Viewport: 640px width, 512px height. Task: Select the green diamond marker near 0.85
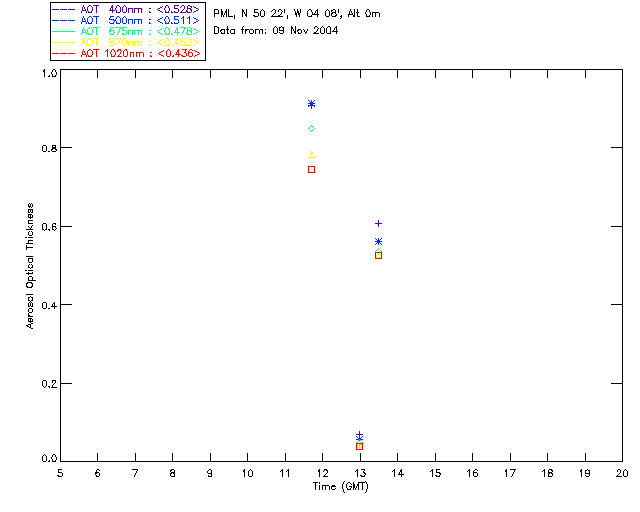coord(311,129)
